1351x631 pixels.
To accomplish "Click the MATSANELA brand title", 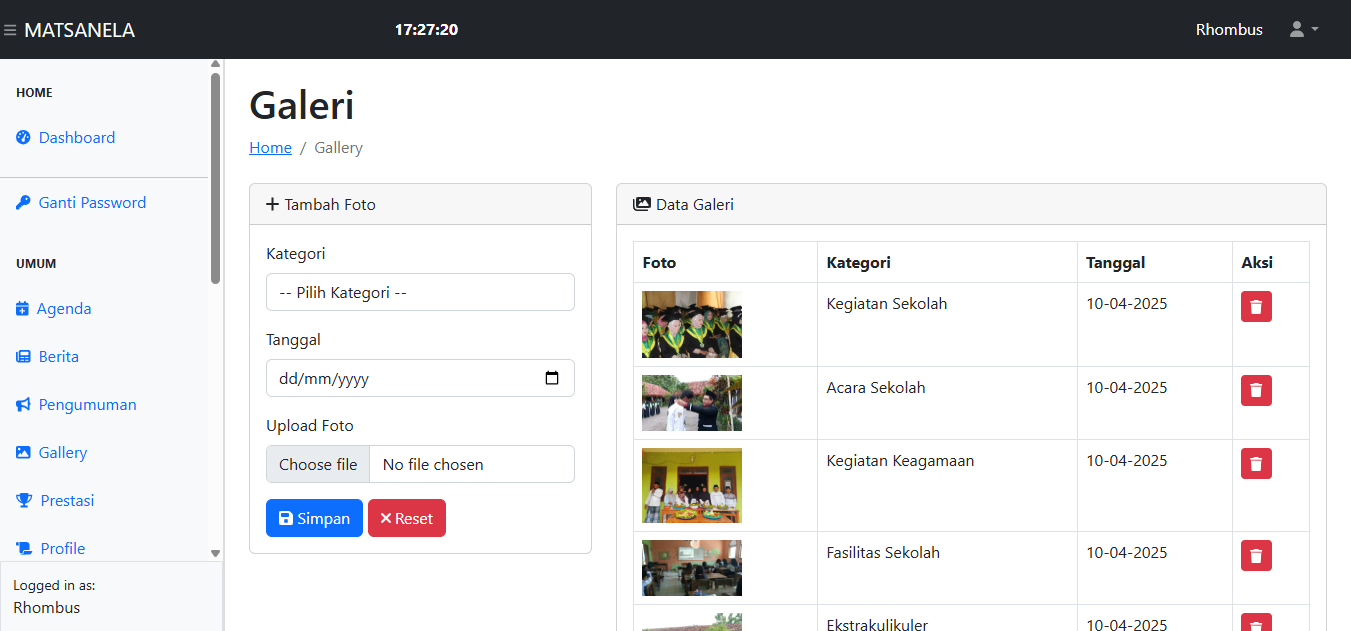I will point(79,30).
